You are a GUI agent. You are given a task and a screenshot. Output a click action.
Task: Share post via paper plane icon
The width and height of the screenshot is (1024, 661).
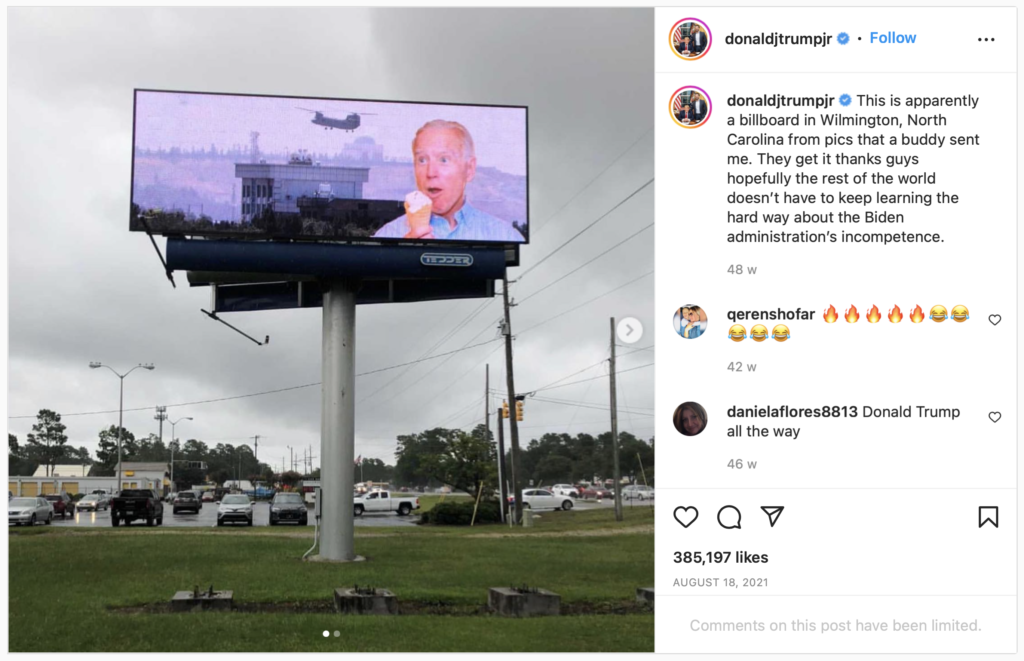772,516
